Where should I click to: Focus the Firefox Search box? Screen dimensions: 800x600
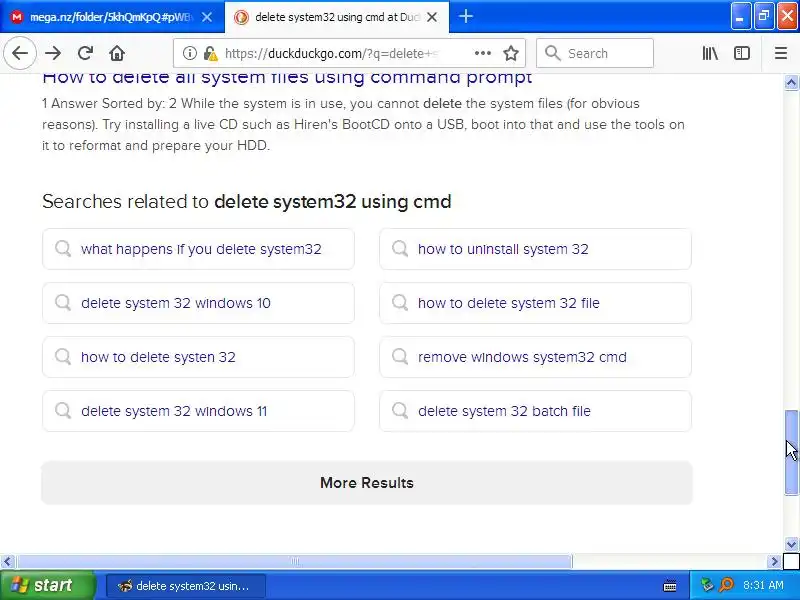(595, 53)
